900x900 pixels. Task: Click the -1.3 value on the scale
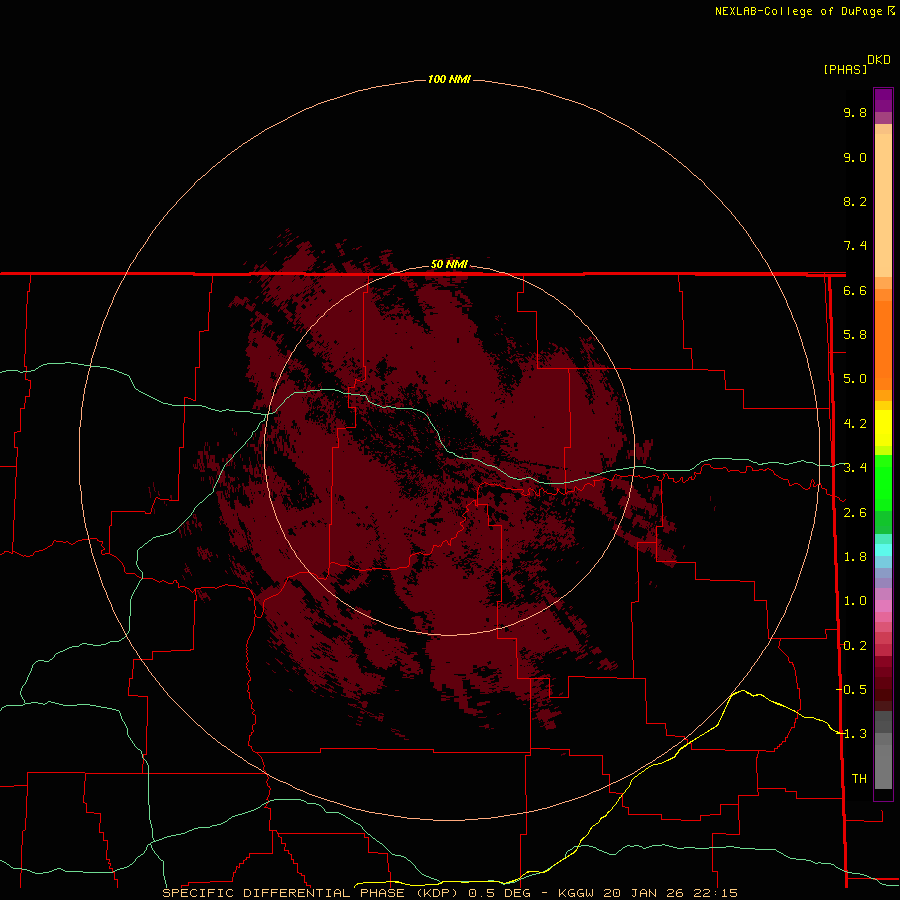click(x=851, y=734)
